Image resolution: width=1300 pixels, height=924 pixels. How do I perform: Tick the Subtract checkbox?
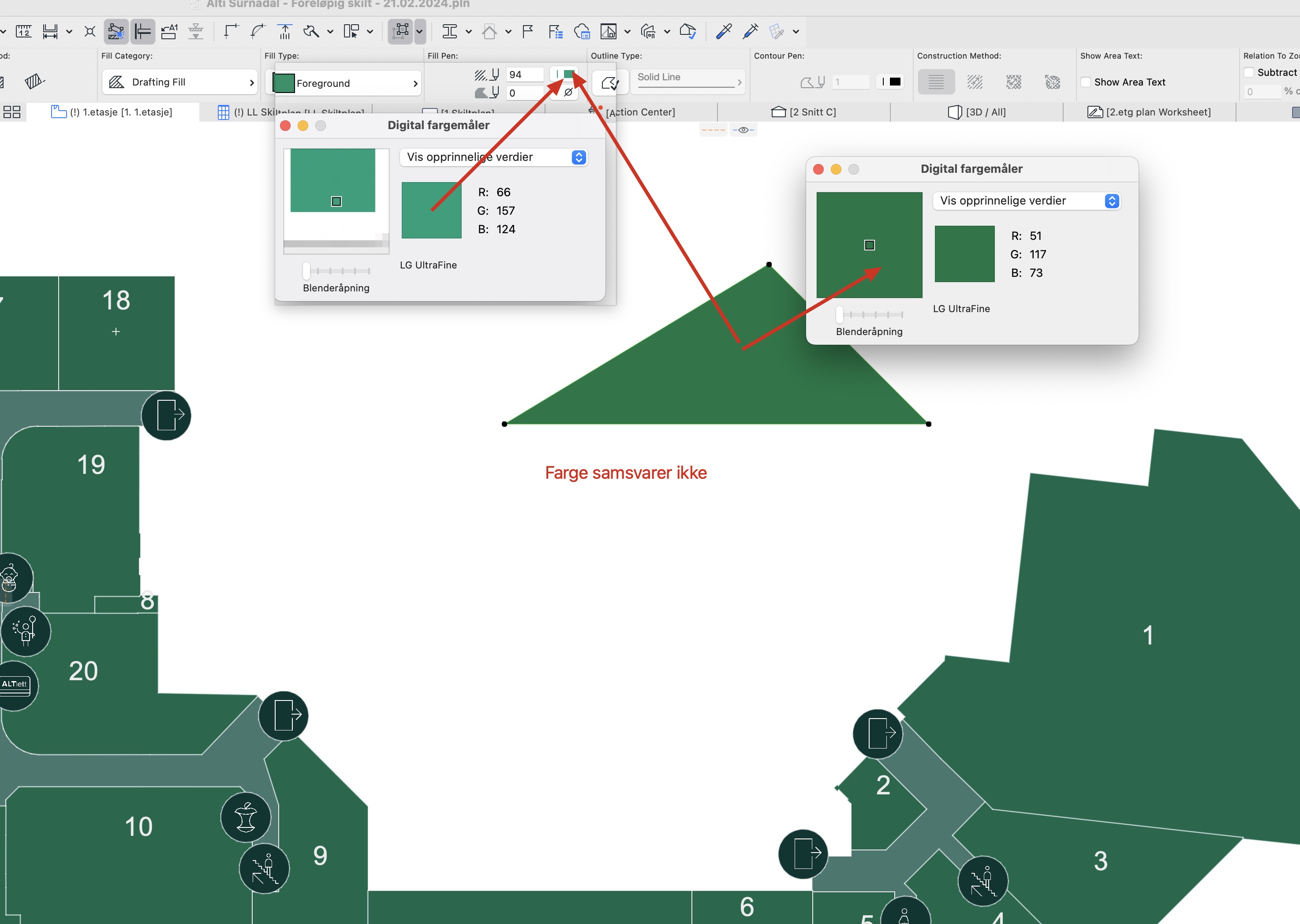point(1249,72)
